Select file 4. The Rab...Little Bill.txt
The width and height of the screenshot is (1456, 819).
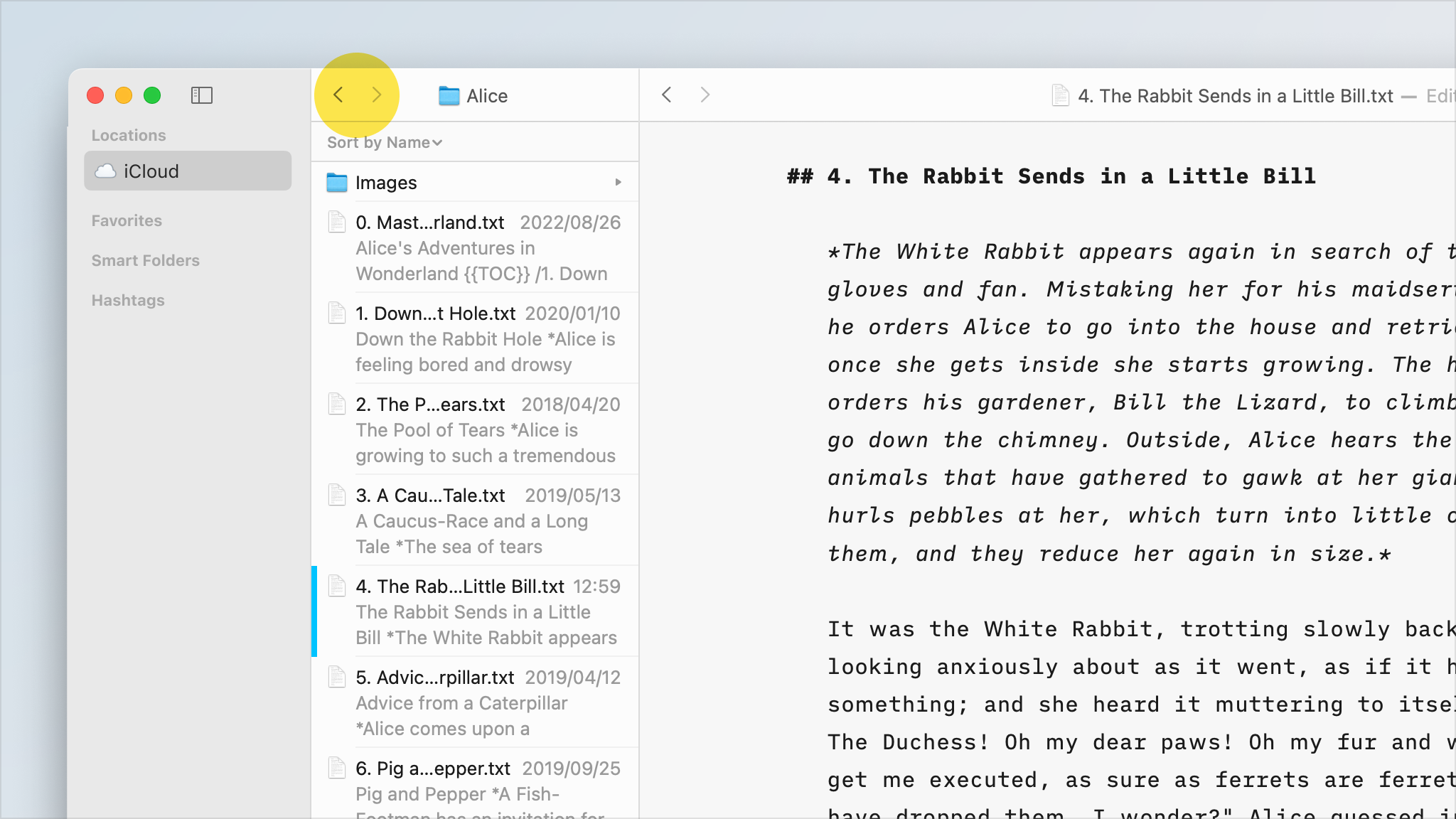pyautogui.click(x=475, y=611)
